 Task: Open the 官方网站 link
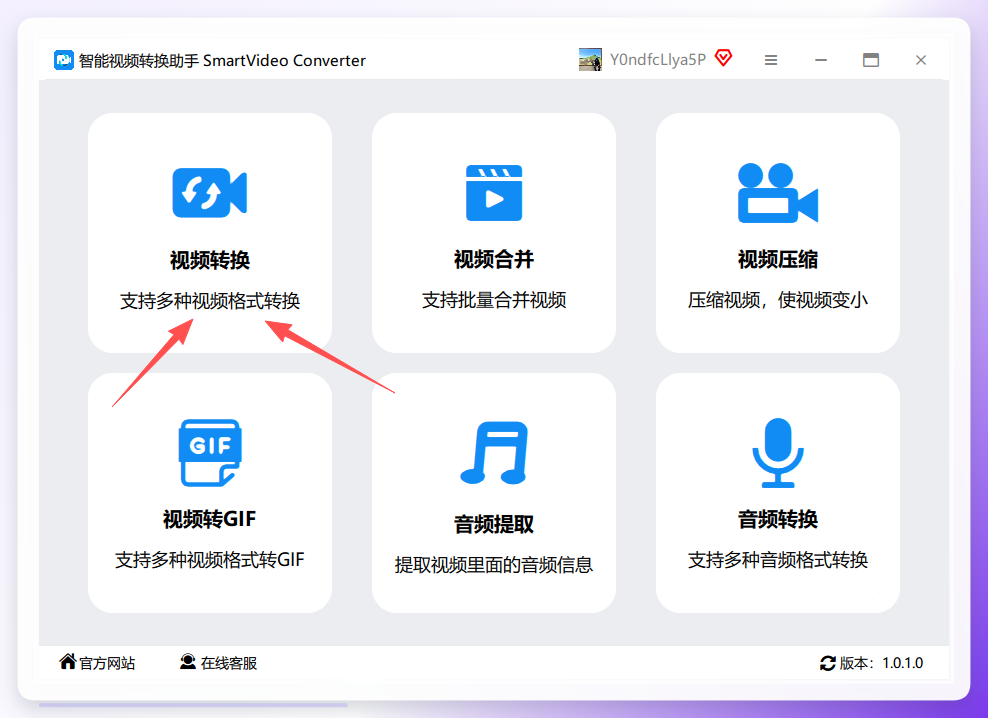(x=107, y=663)
